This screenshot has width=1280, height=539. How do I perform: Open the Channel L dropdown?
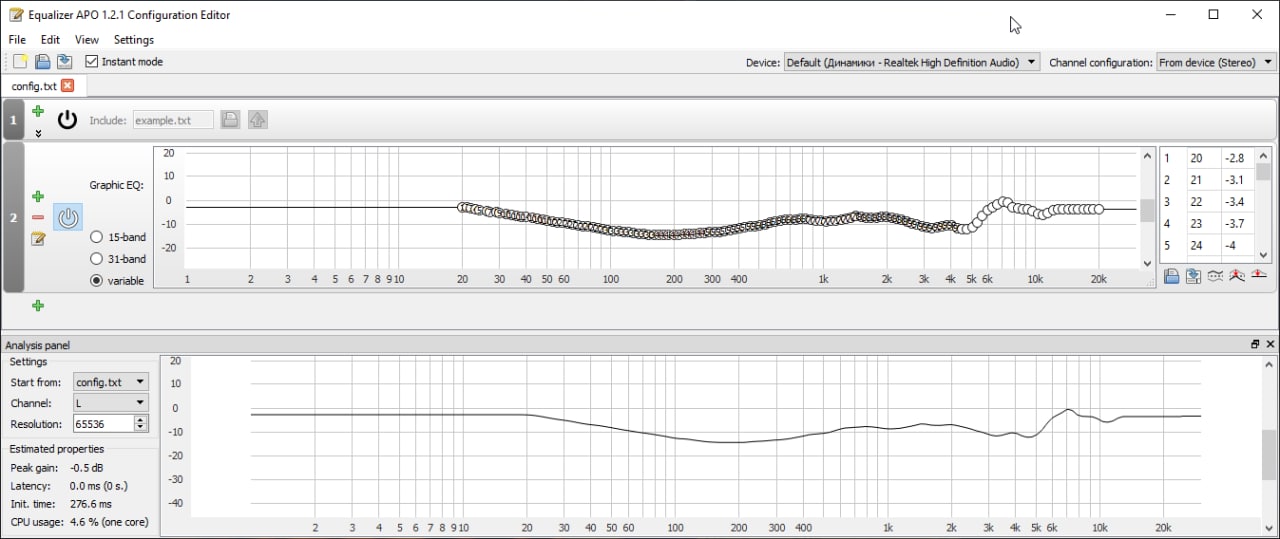tap(110, 403)
